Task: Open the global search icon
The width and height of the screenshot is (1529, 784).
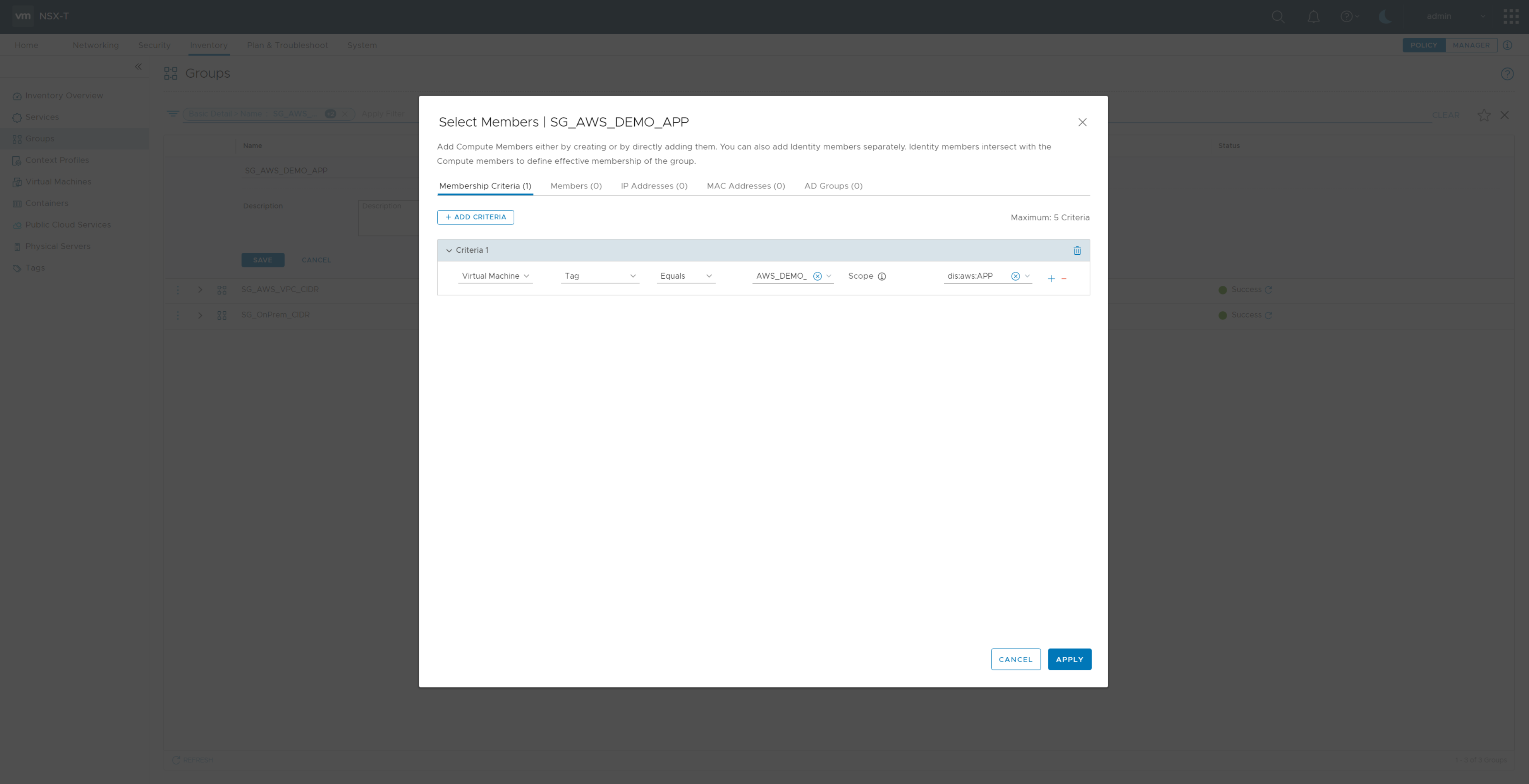Action: 1278,17
